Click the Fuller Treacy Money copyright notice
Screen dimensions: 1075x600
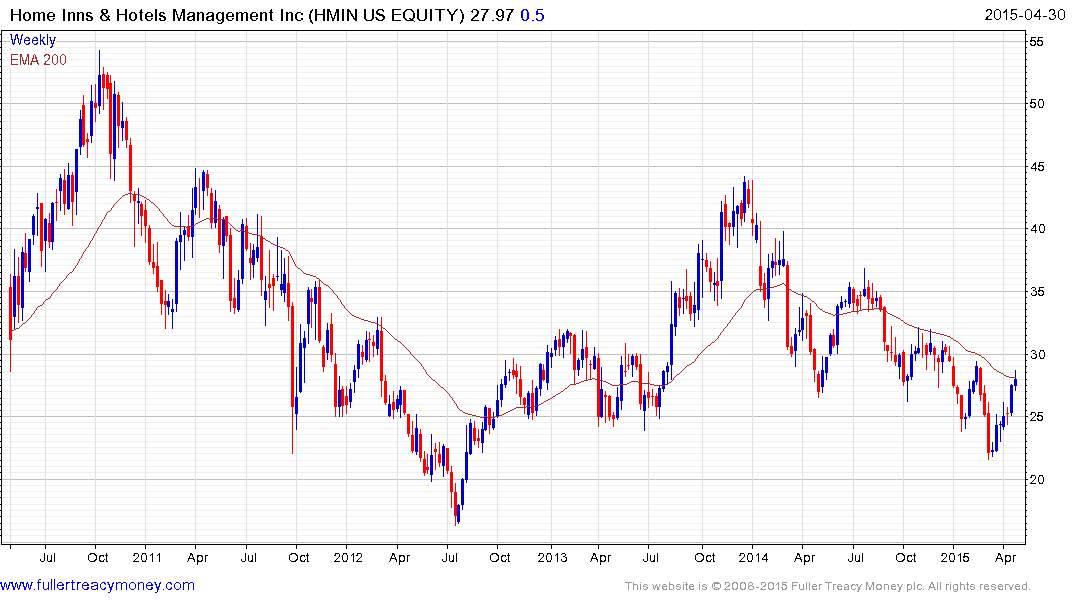point(827,586)
